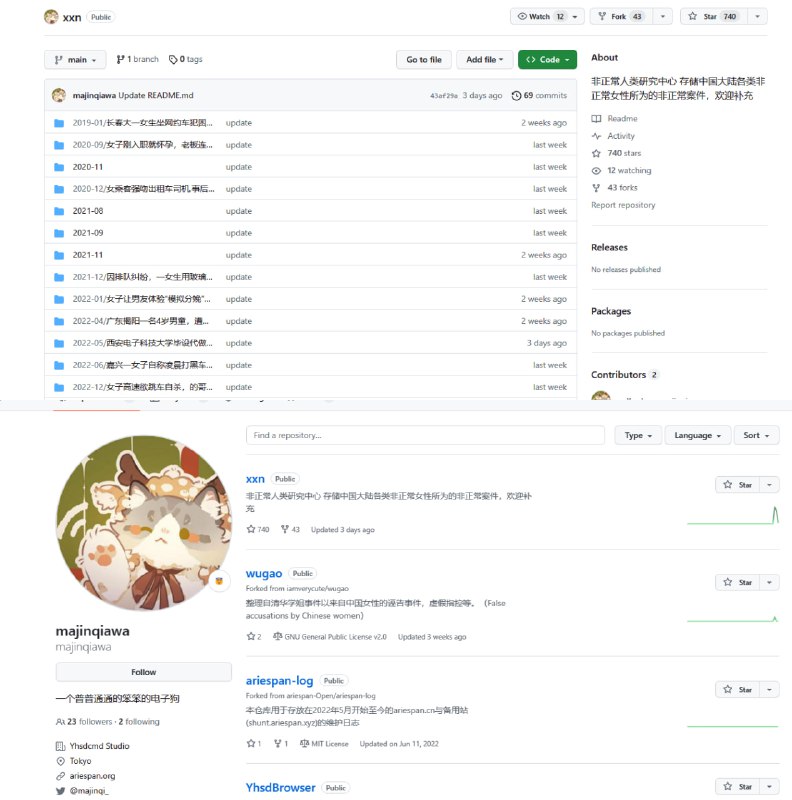Open the 2022-01 folder icon
The height and width of the screenshot is (800, 792).
pyautogui.click(x=59, y=299)
